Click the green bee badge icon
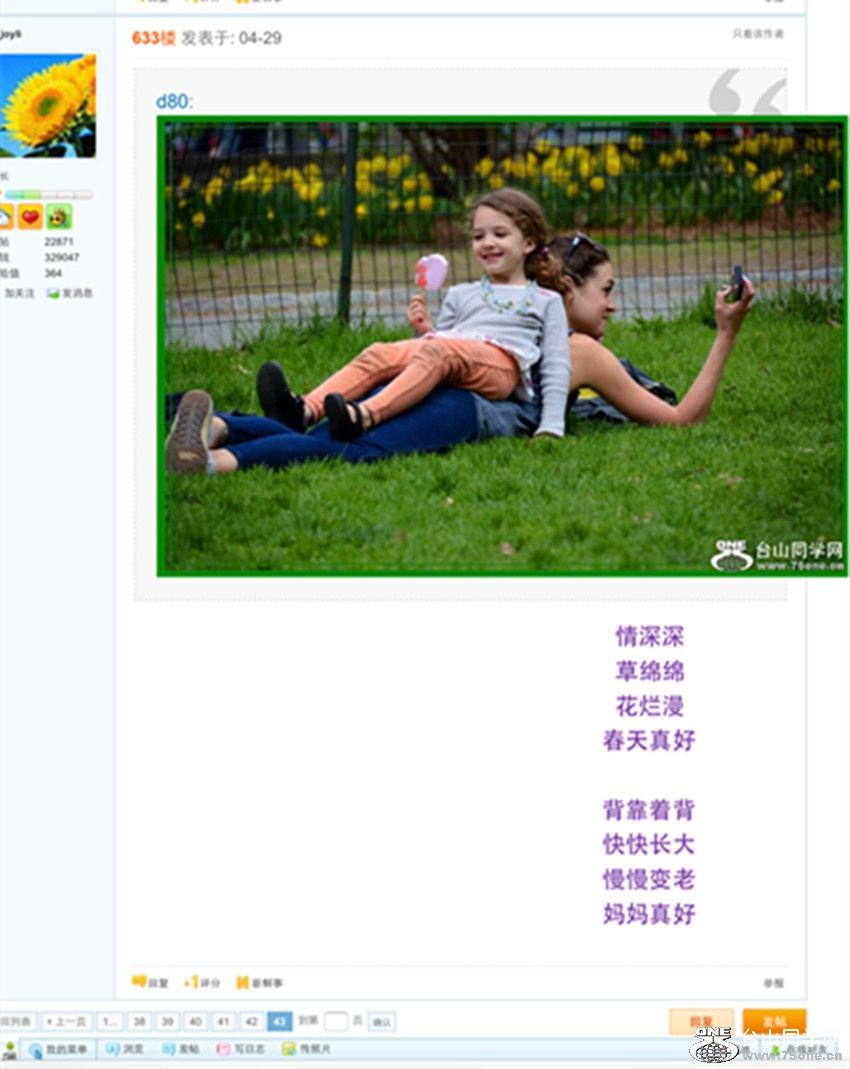 [x=59, y=217]
